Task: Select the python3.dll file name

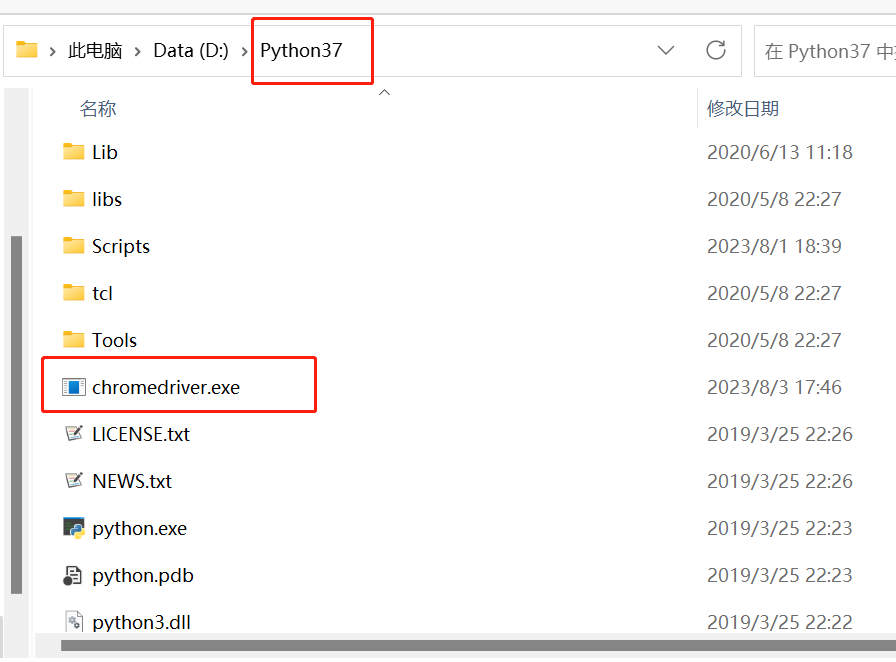Action: click(x=141, y=623)
